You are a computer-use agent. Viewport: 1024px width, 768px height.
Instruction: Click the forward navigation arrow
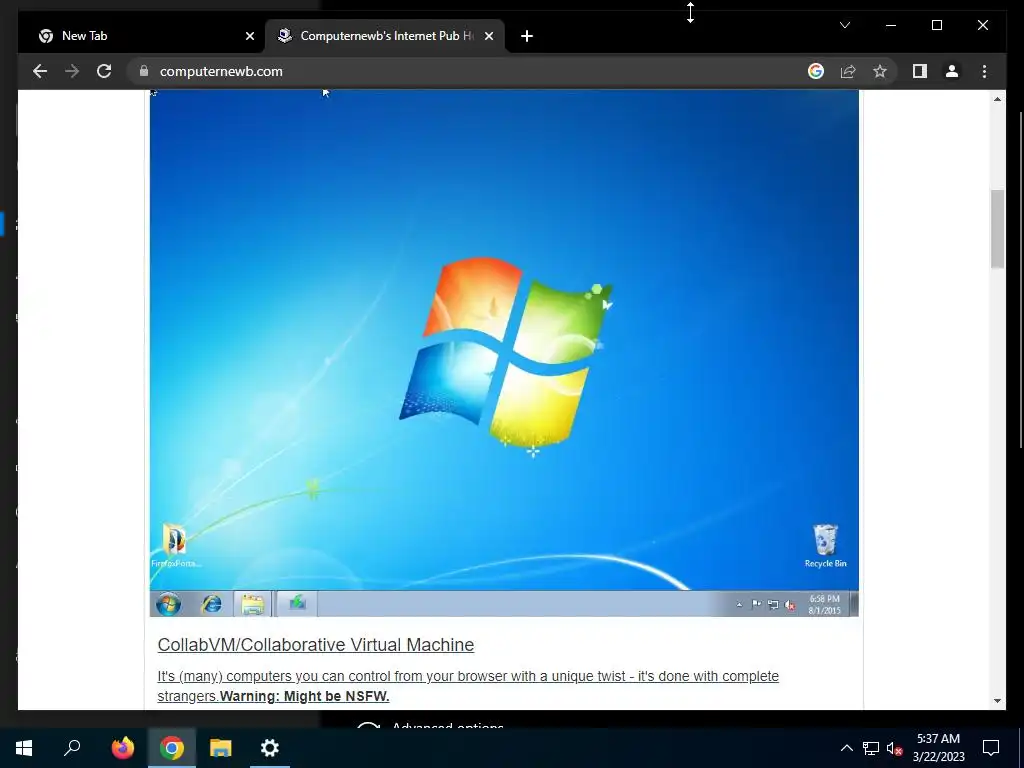[72, 71]
